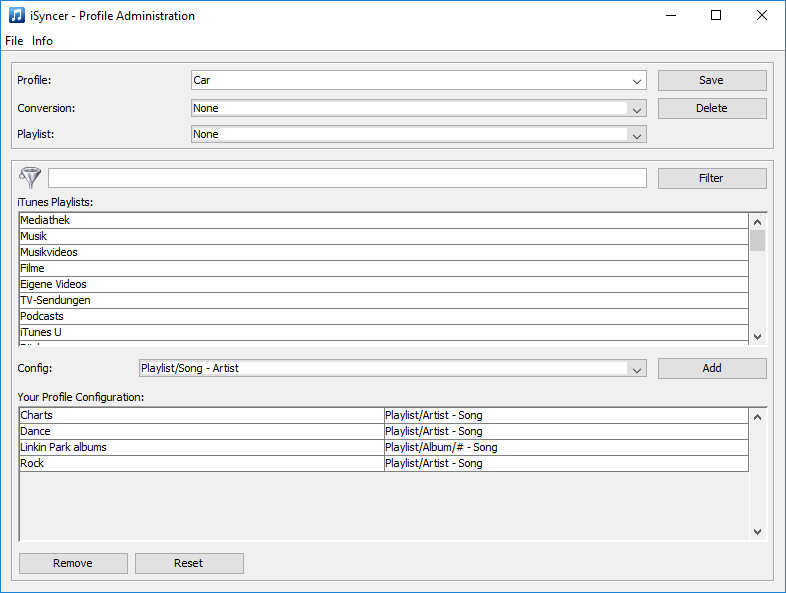Reset the profile configuration

coord(189,563)
